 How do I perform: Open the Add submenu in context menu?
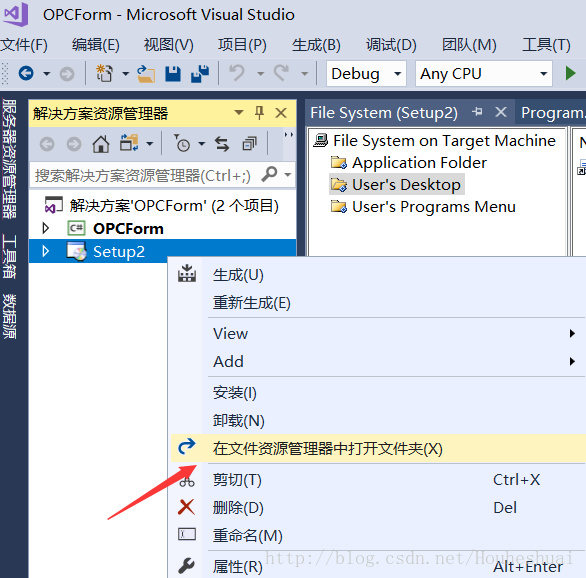point(378,361)
